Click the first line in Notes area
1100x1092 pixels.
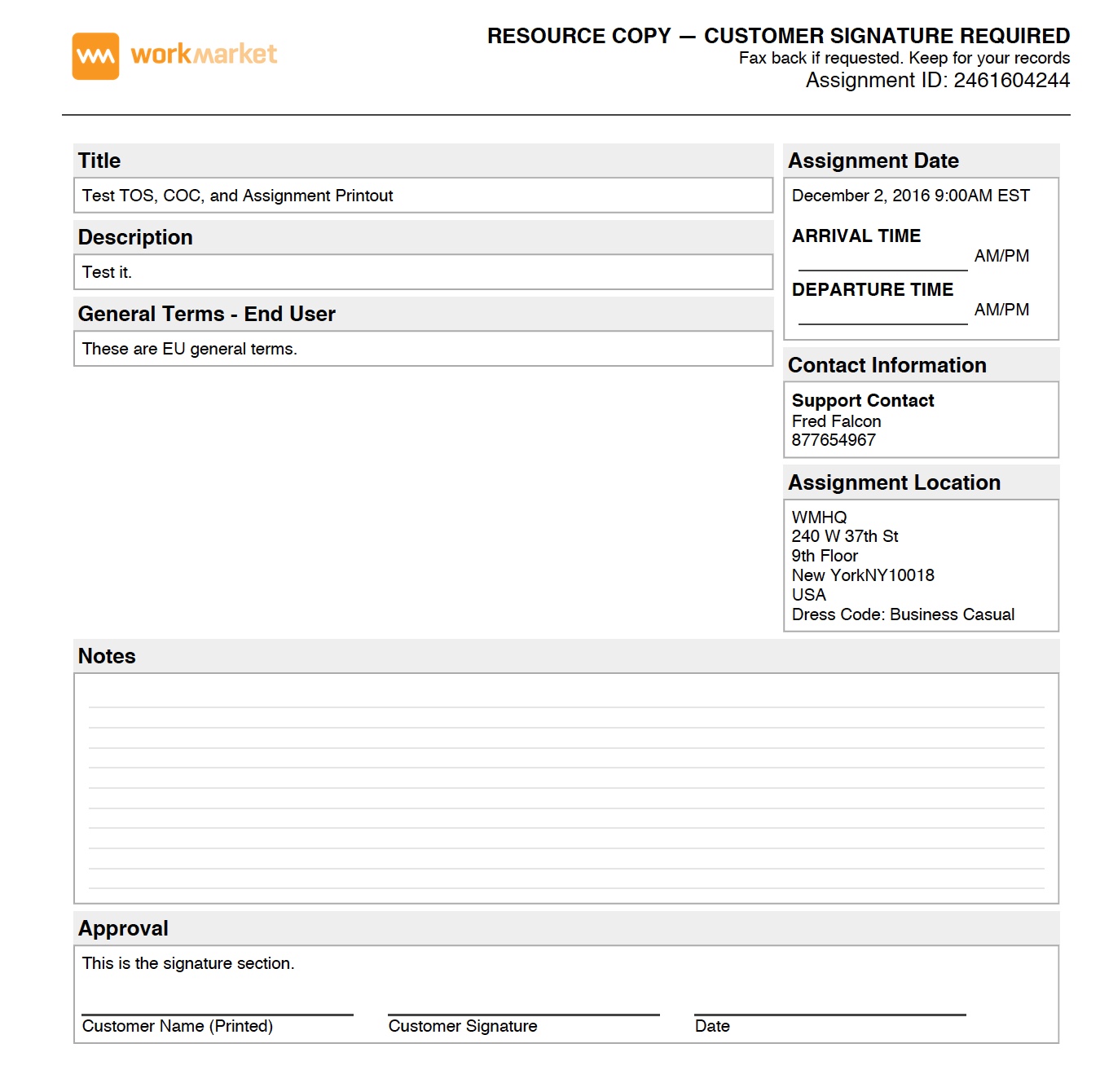click(x=566, y=705)
